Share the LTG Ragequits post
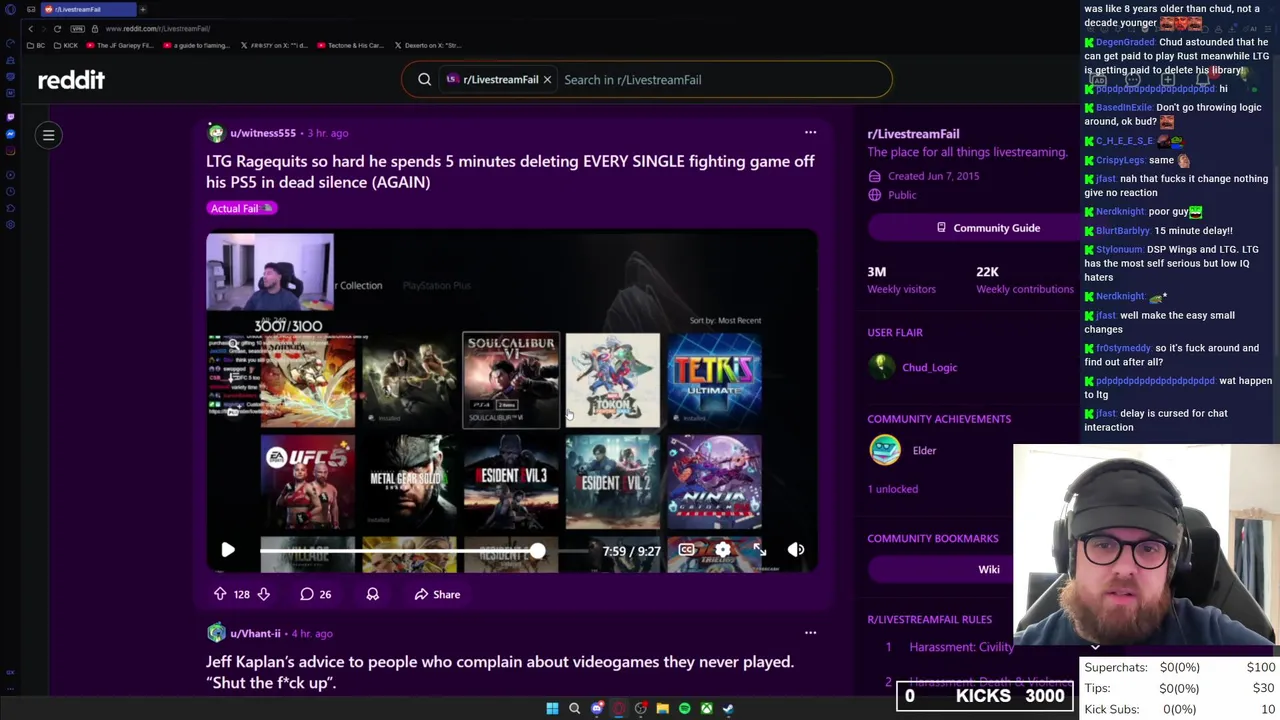Image resolution: width=1280 pixels, height=720 pixels. [437, 594]
